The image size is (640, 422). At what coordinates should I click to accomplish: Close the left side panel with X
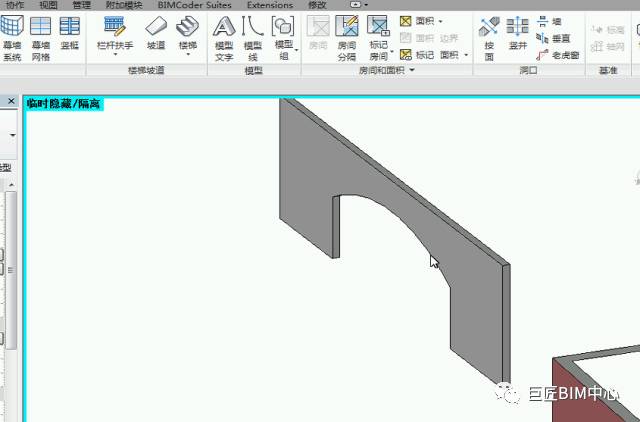click(11, 101)
